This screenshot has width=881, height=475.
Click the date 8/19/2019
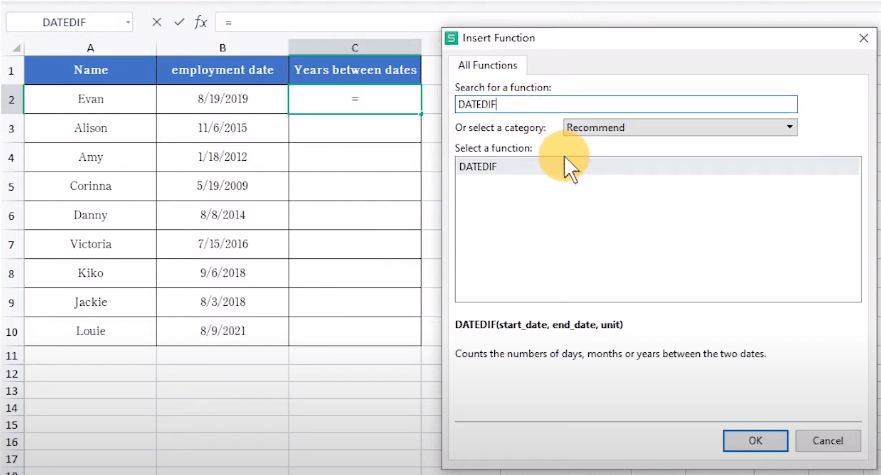(222, 99)
